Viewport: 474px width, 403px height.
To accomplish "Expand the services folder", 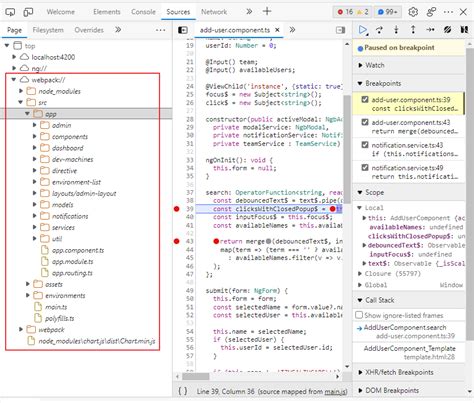I will point(34,227).
